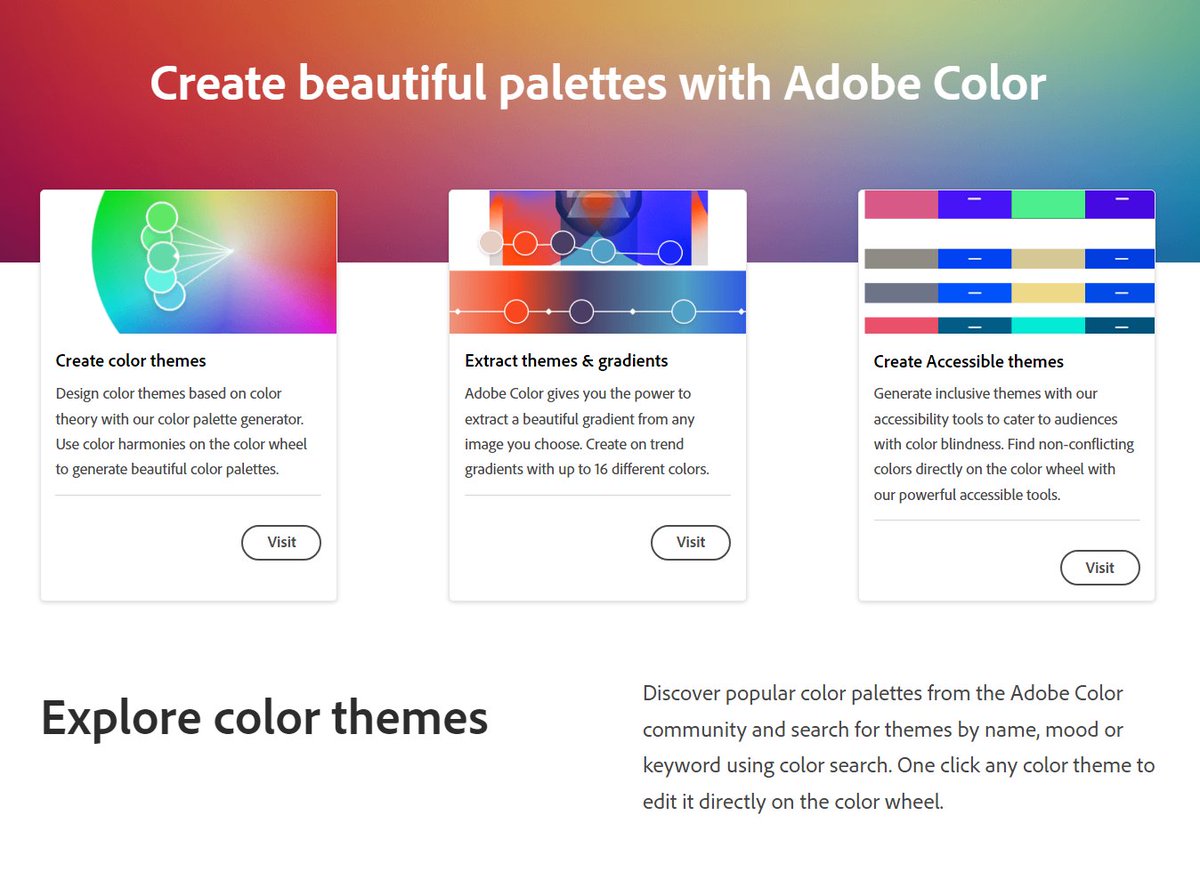Visit the Extract themes & gradients page

pos(690,542)
